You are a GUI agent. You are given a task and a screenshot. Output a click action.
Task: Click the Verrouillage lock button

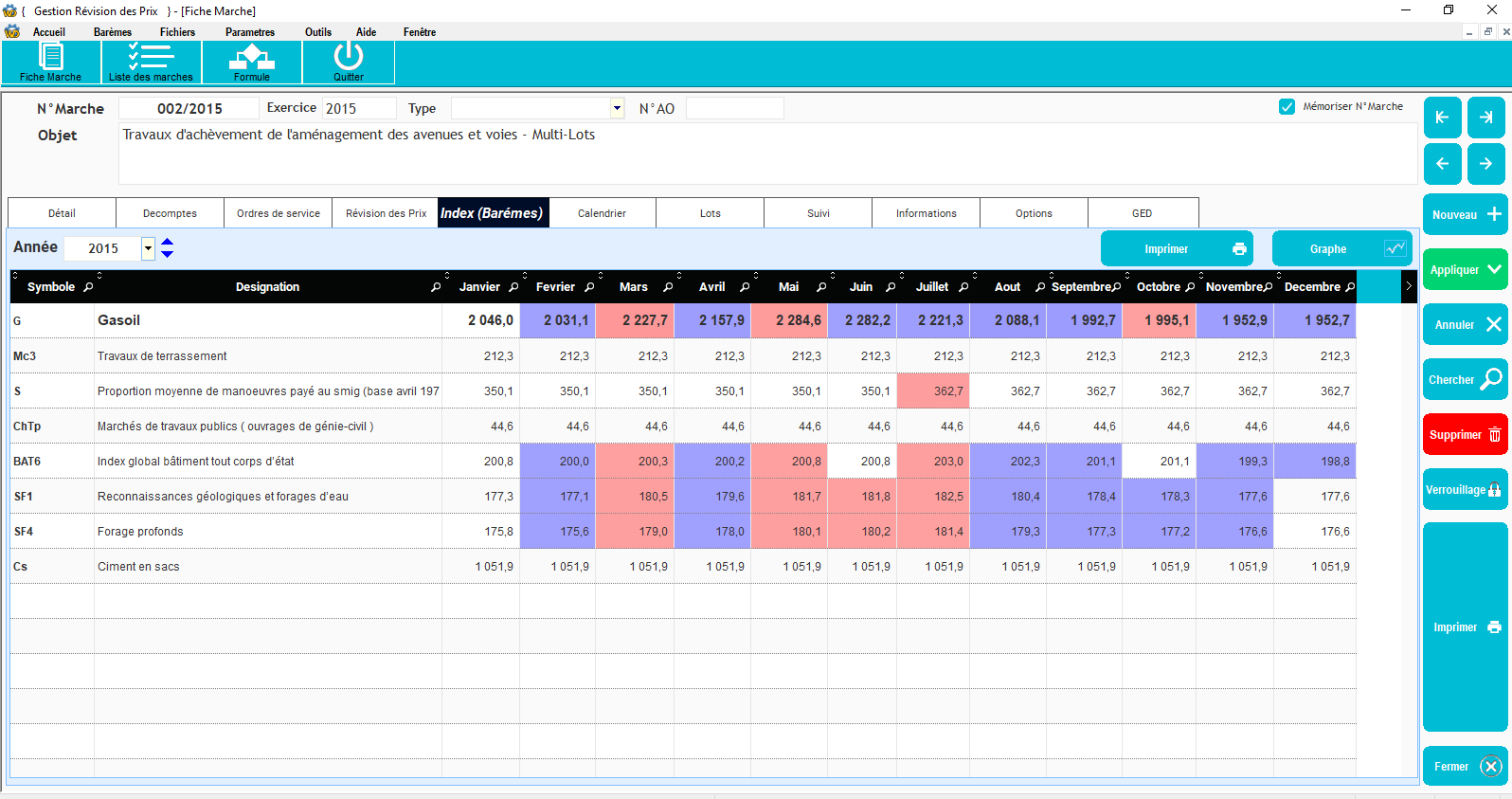1465,490
